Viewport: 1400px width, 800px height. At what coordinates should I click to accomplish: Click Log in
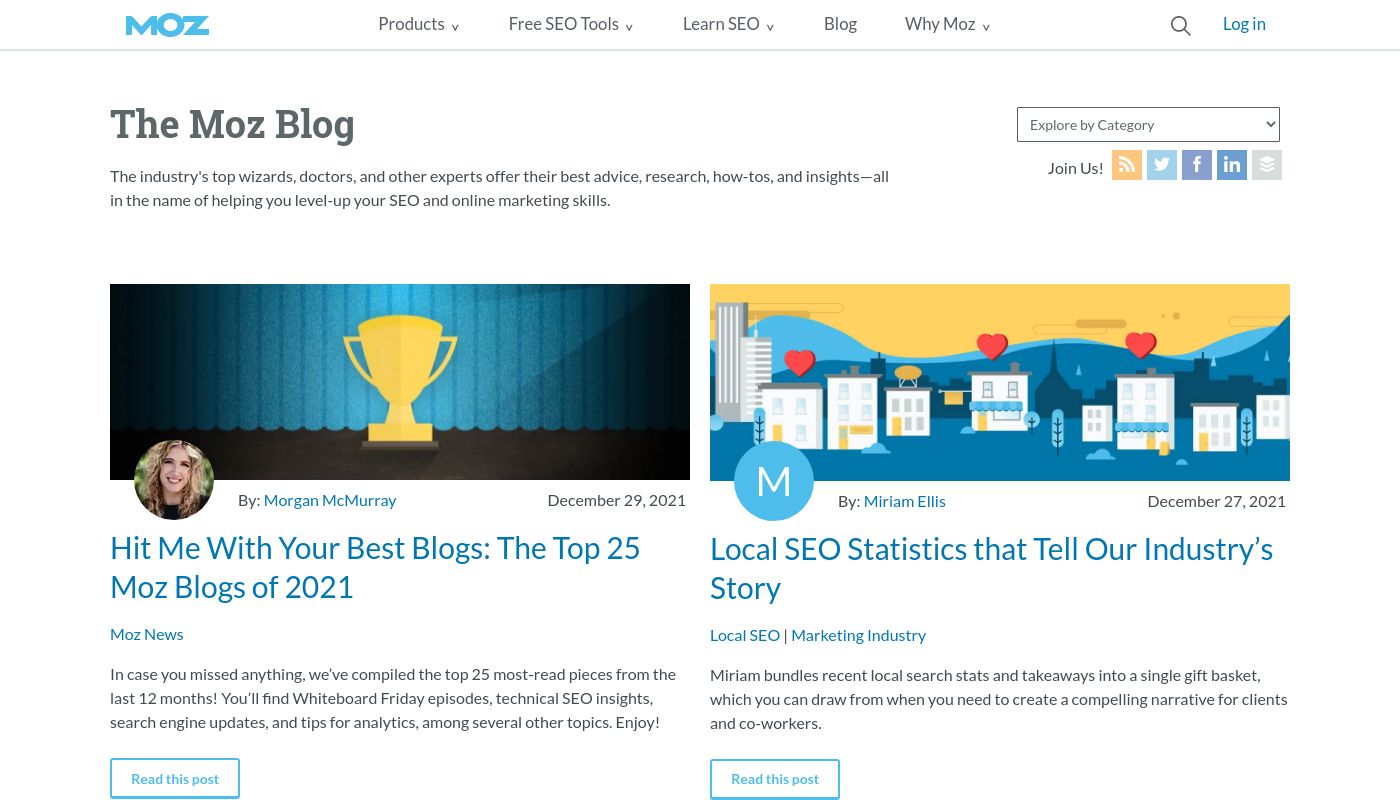point(1244,24)
